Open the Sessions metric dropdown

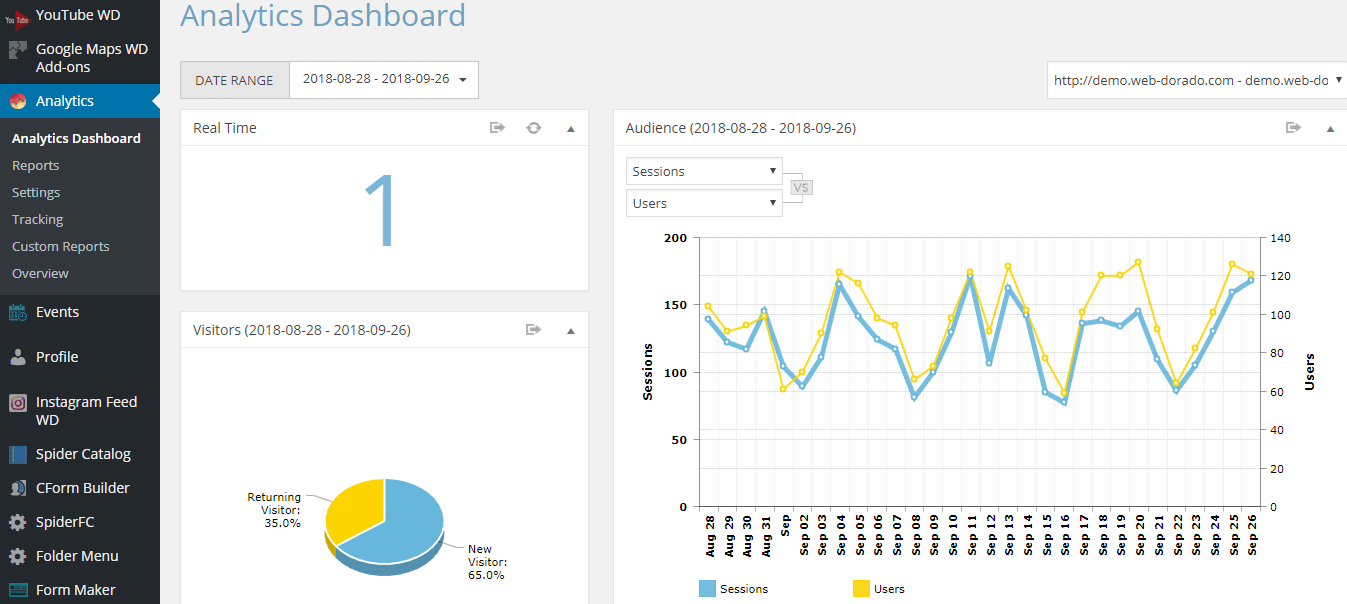pos(704,171)
